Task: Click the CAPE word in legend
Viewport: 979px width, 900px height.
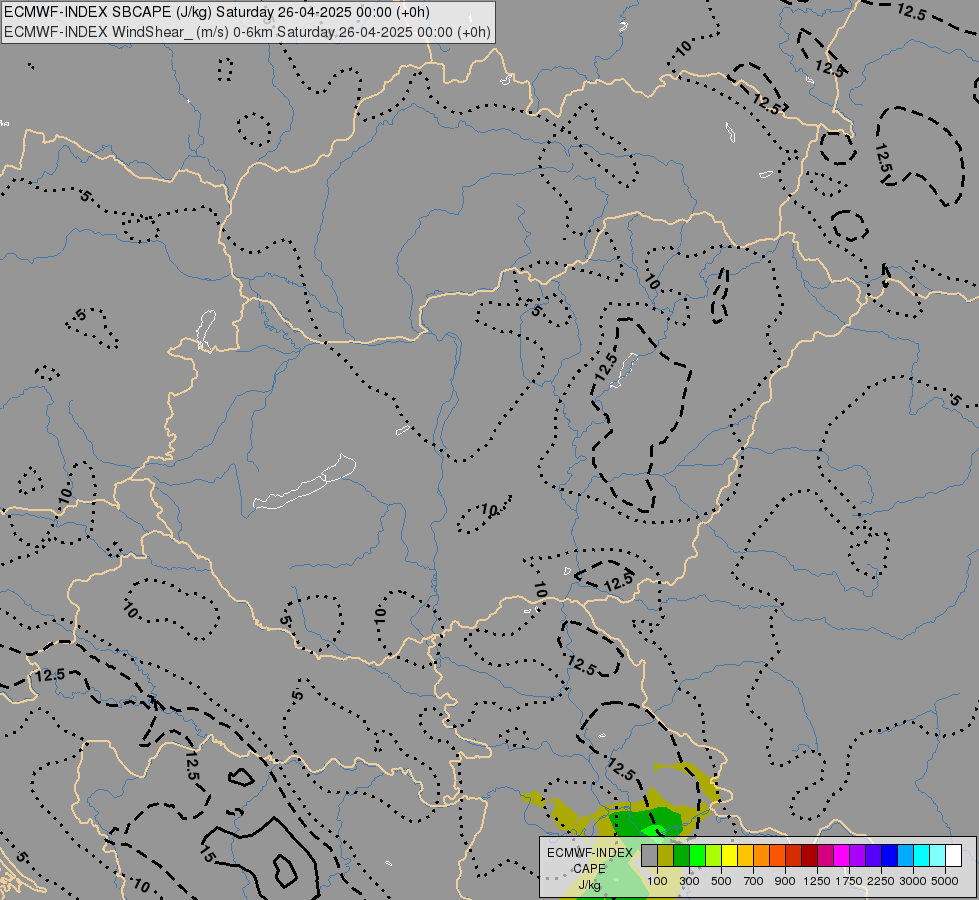Action: click(589, 869)
